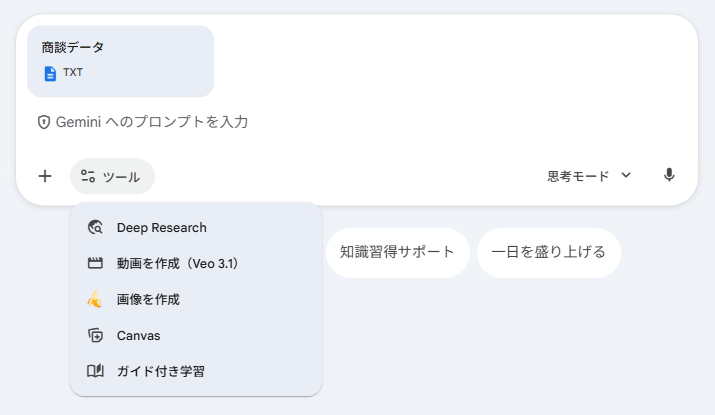Viewport: 715px width, 415px height.
Task: Collapse the ツール tools menu button
Action: pyautogui.click(x=112, y=176)
